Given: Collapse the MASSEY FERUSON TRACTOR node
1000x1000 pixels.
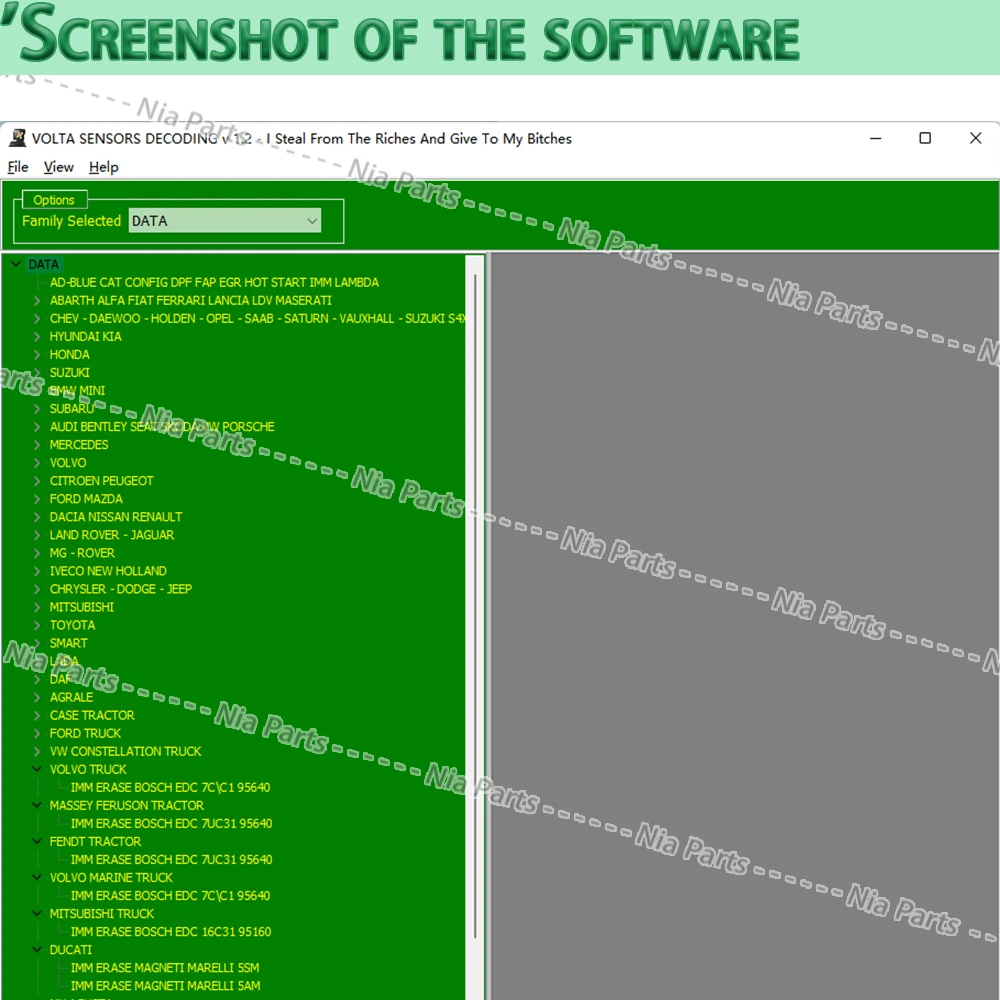Looking at the screenshot, I should pos(37,805).
